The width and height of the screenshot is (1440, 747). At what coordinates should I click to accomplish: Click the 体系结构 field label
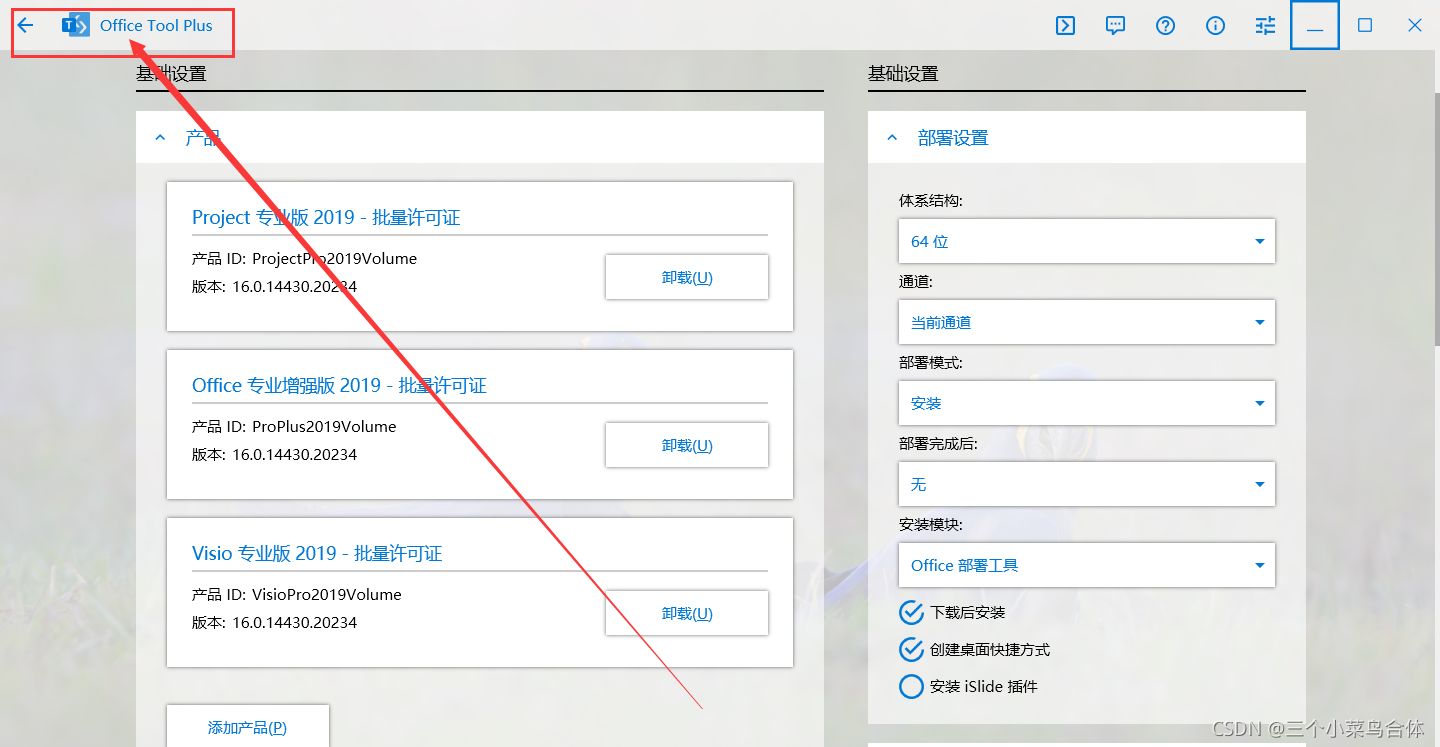pyautogui.click(x=930, y=200)
